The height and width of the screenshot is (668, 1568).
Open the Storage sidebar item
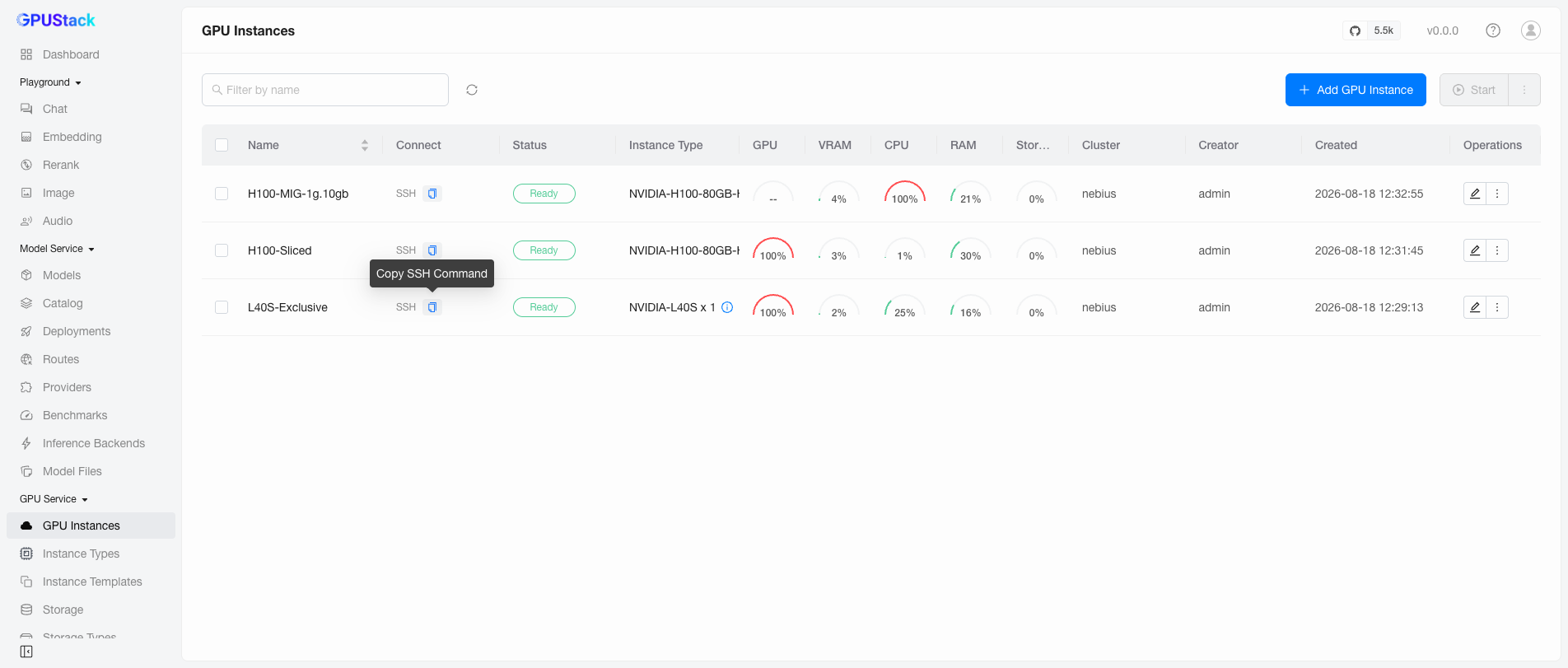pyautogui.click(x=91, y=610)
